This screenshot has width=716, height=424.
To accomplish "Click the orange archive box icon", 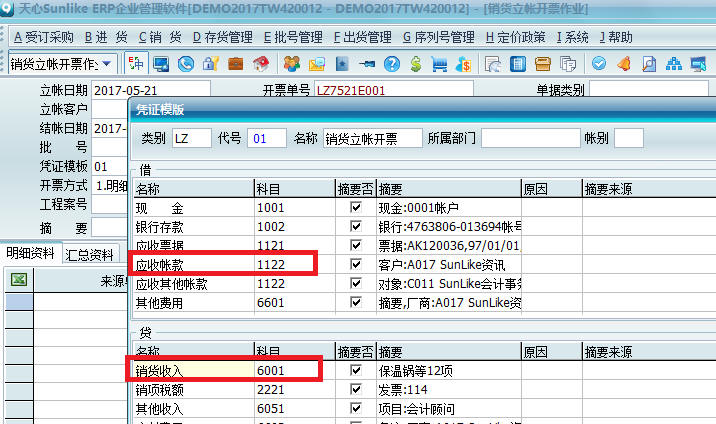I will pyautogui.click(x=542, y=64).
